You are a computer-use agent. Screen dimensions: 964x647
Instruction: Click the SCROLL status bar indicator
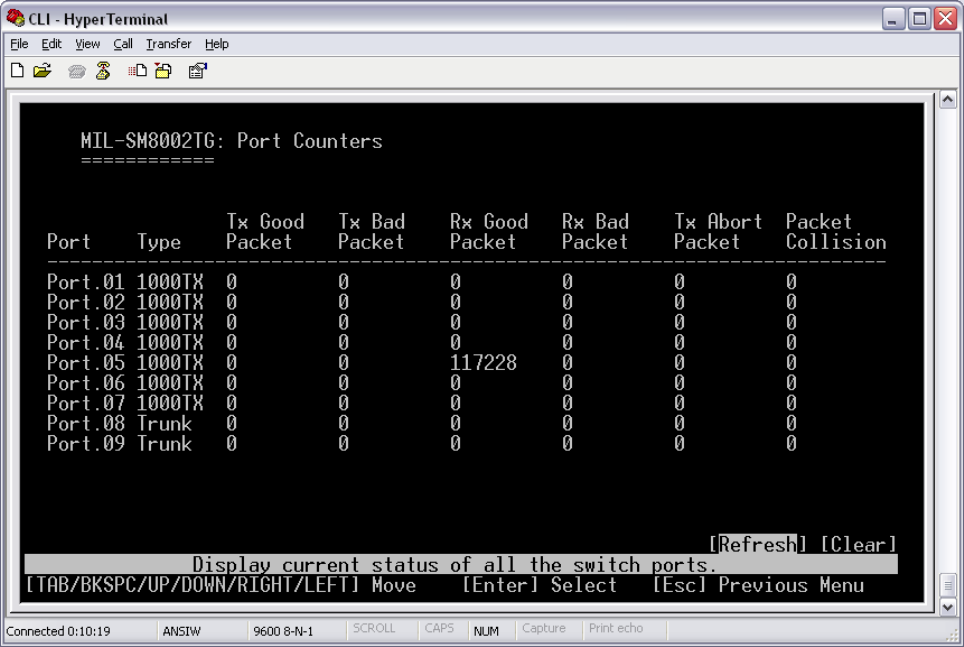(x=374, y=628)
